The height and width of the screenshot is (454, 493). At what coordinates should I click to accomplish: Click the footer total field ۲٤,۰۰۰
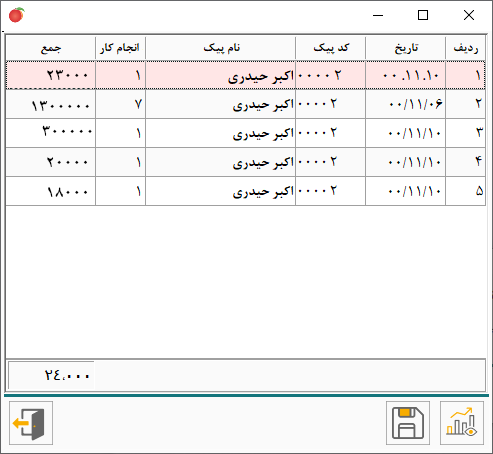tap(51, 375)
